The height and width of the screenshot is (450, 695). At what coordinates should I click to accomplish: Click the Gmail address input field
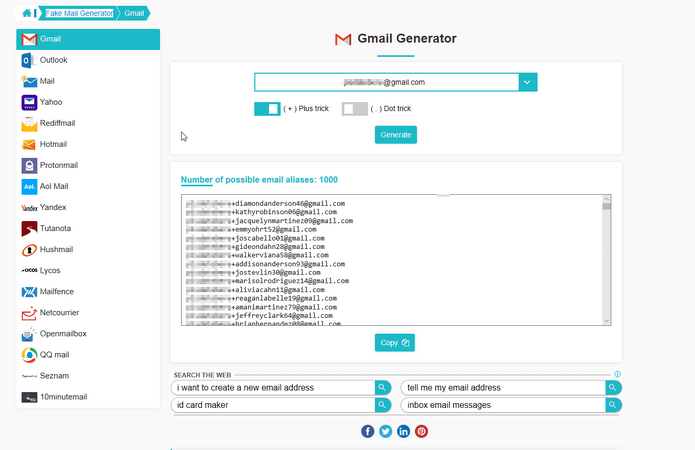pyautogui.click(x=385, y=82)
